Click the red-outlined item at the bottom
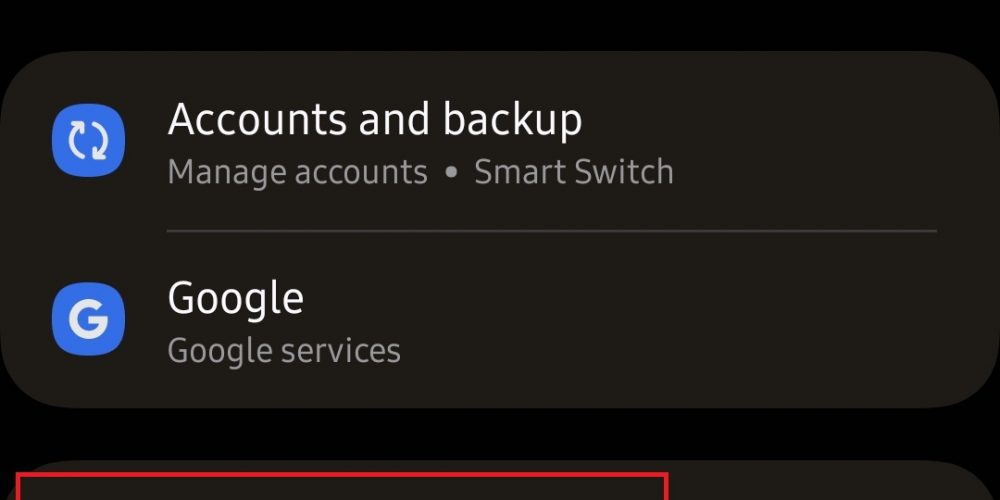This screenshot has height=500, width=1000. tap(340, 488)
